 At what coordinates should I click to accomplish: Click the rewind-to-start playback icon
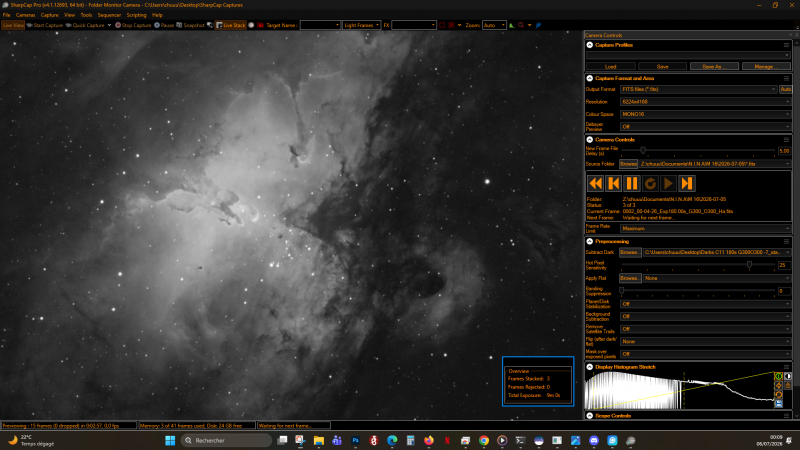tap(595, 183)
